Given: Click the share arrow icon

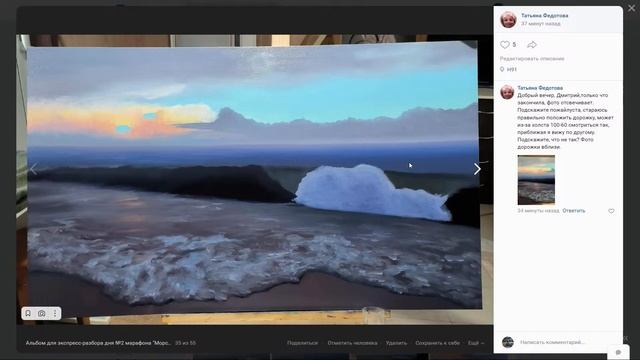Looking at the screenshot, I should 532,44.
